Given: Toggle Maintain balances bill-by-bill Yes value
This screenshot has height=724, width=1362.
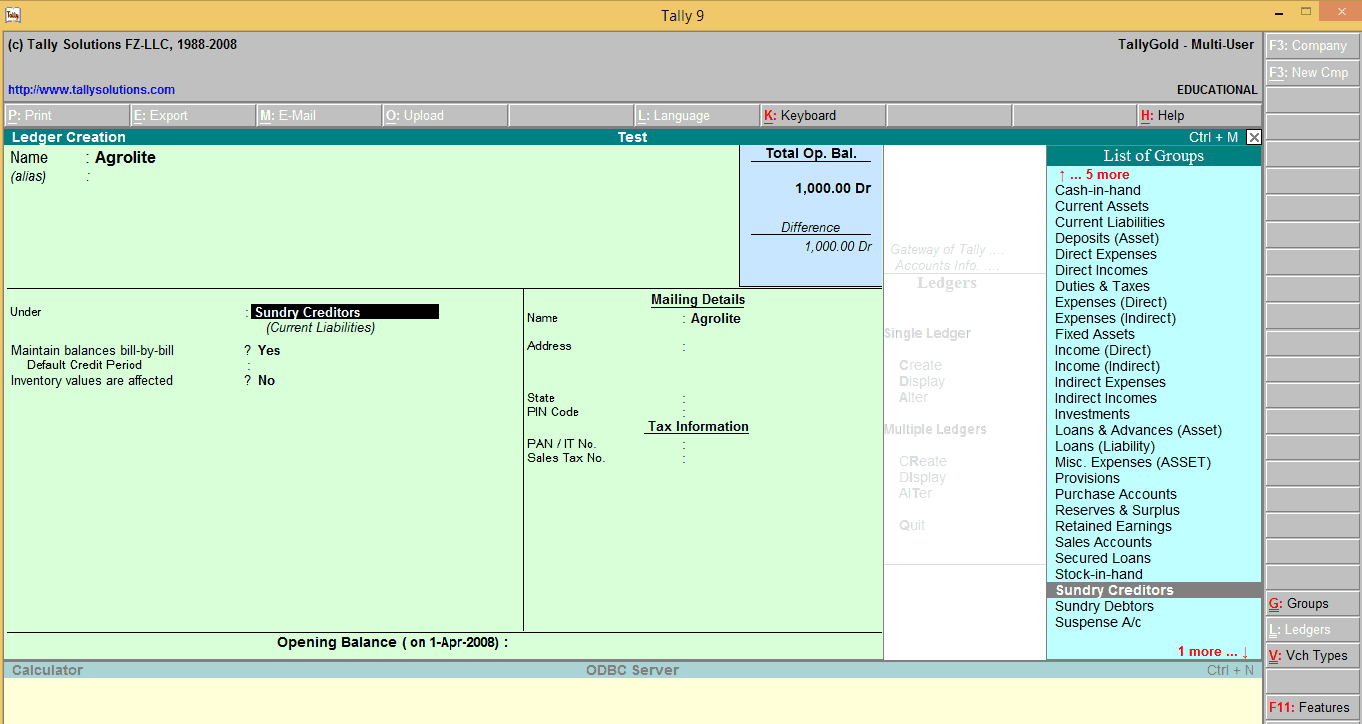Looking at the screenshot, I should tap(269, 351).
